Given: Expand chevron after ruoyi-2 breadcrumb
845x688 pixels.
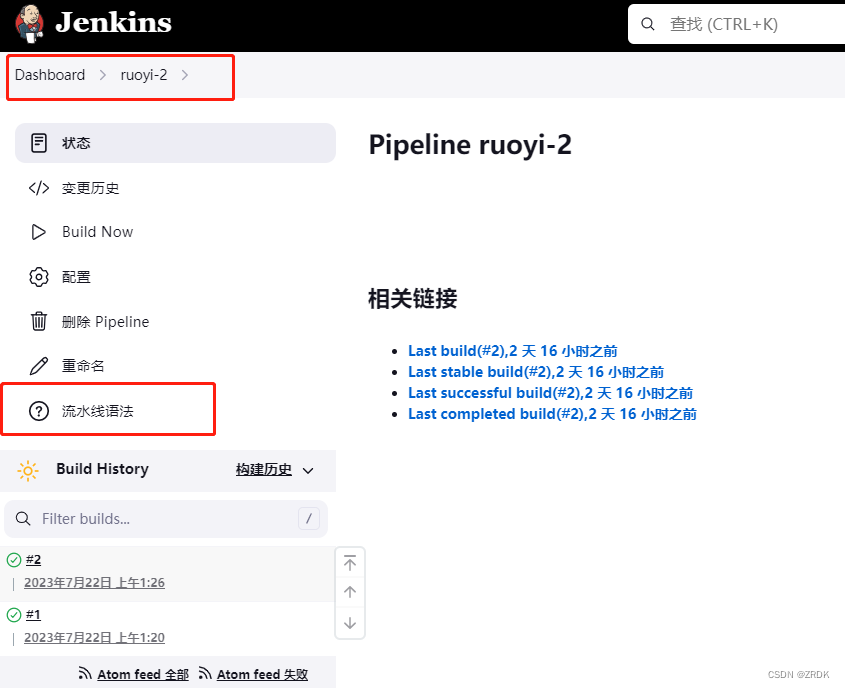Looking at the screenshot, I should (185, 75).
